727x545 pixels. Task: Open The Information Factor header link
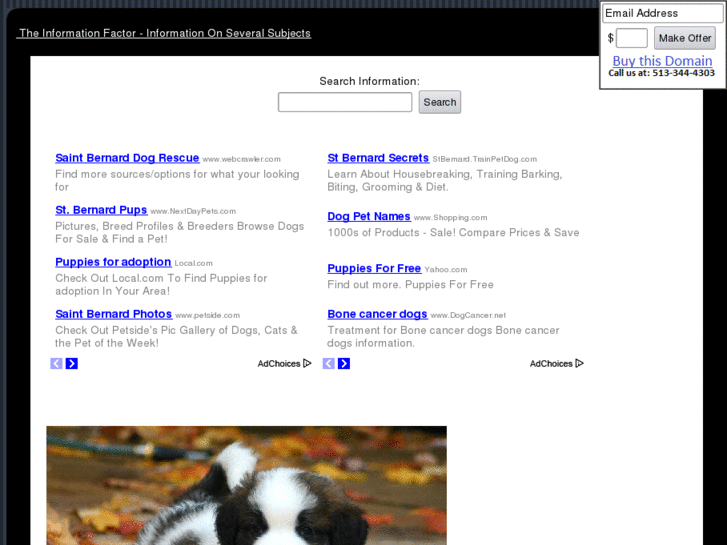point(164,33)
